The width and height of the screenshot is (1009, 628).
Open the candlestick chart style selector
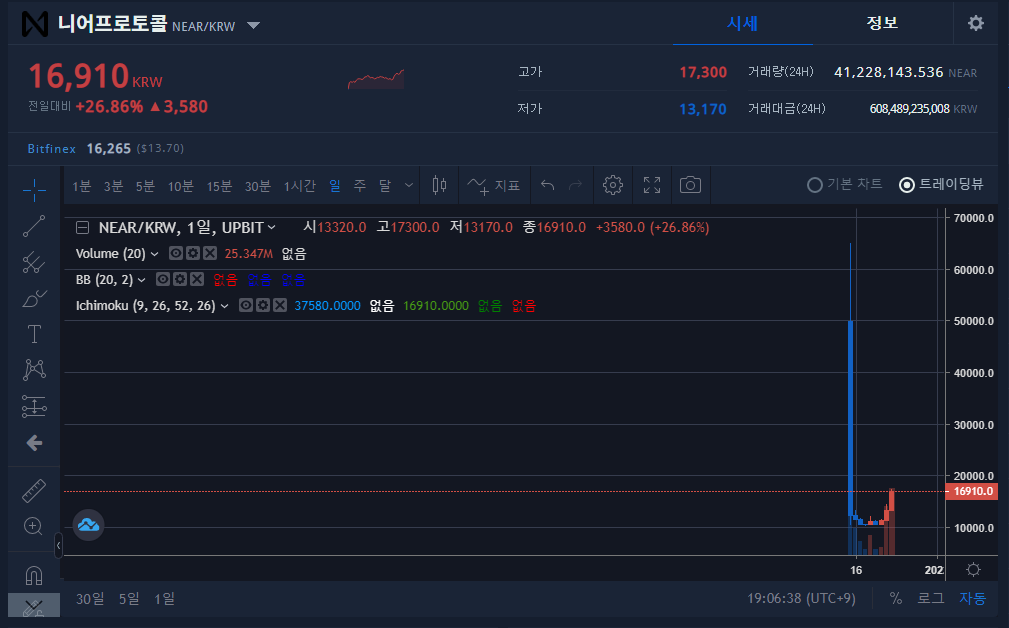click(440, 185)
